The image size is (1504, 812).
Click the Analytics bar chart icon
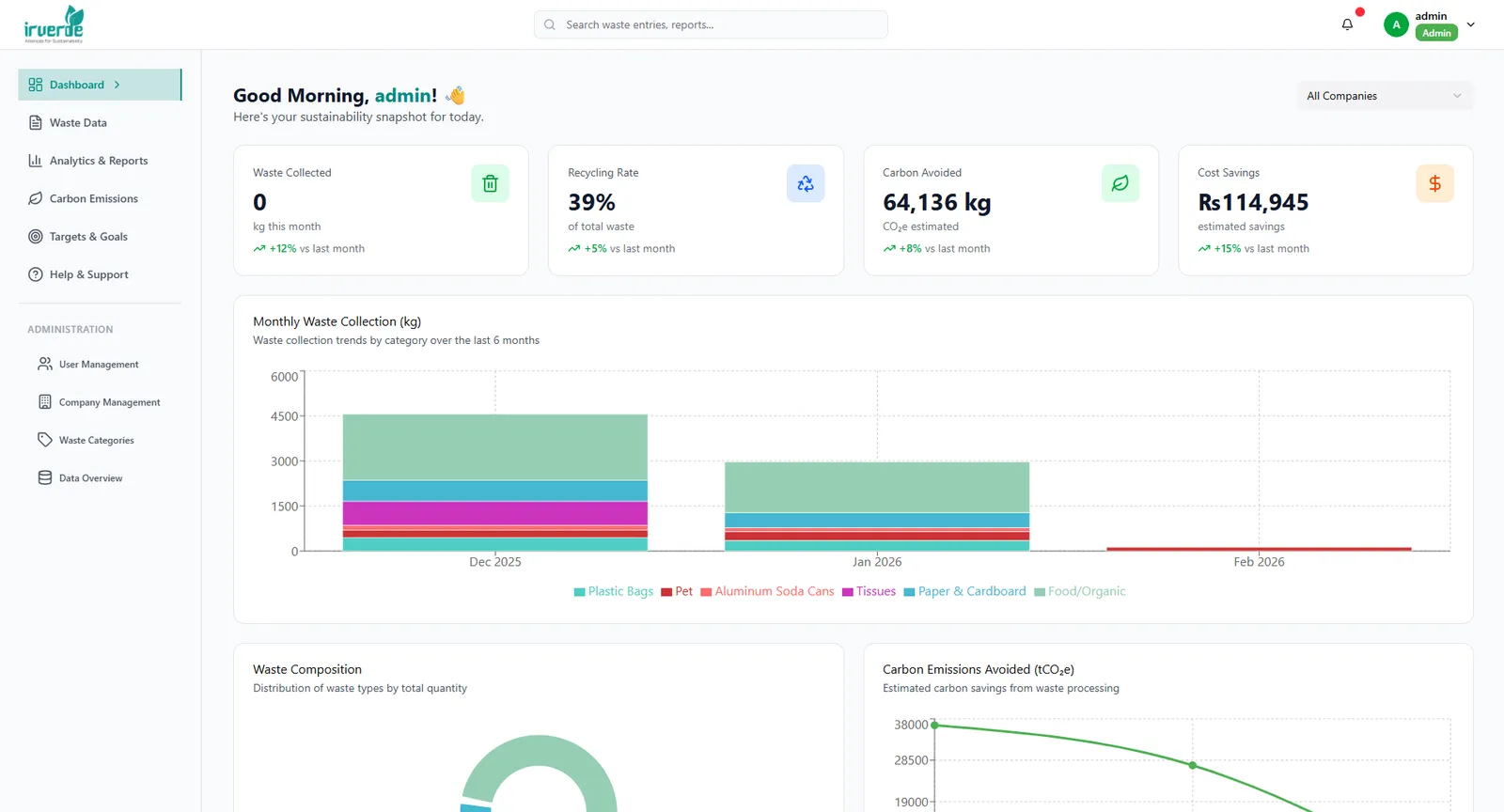coord(36,161)
